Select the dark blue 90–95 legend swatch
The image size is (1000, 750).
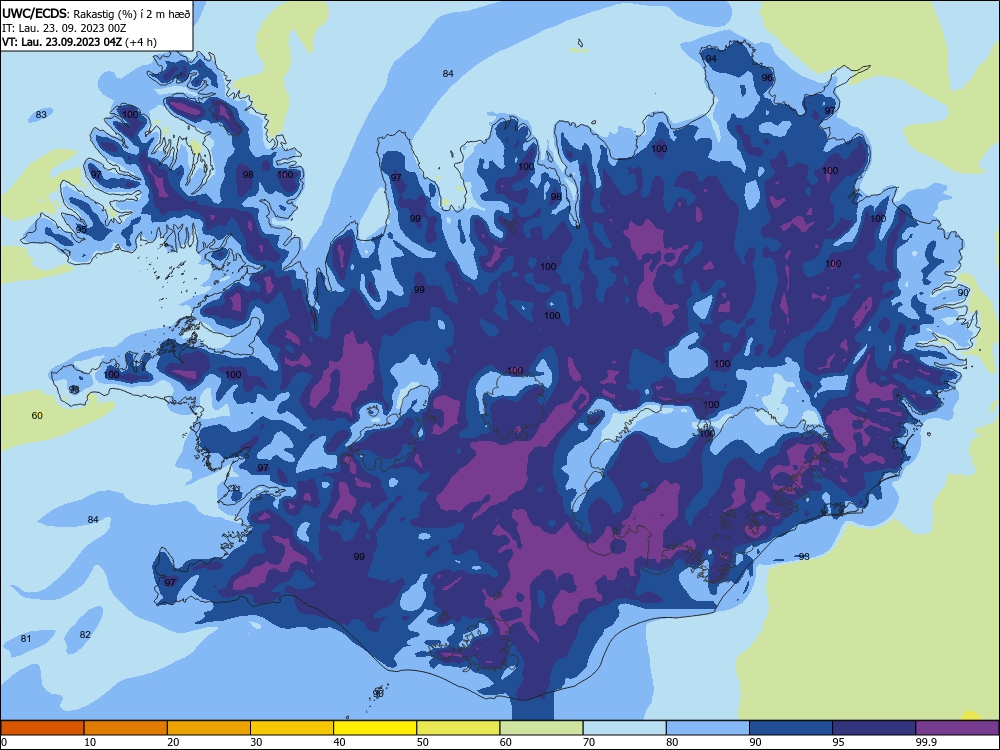[791, 728]
